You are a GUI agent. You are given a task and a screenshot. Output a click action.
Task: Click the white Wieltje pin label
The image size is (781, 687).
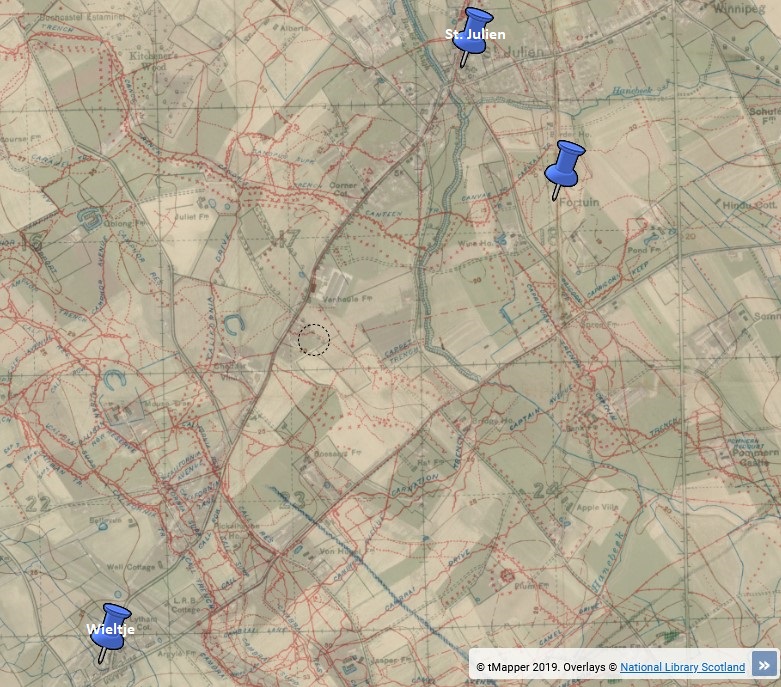pyautogui.click(x=110, y=630)
